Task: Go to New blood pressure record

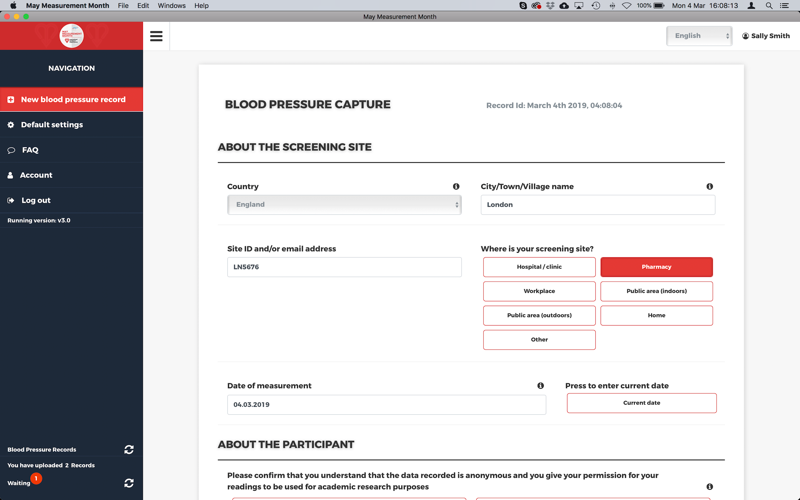Action: [x=71, y=99]
